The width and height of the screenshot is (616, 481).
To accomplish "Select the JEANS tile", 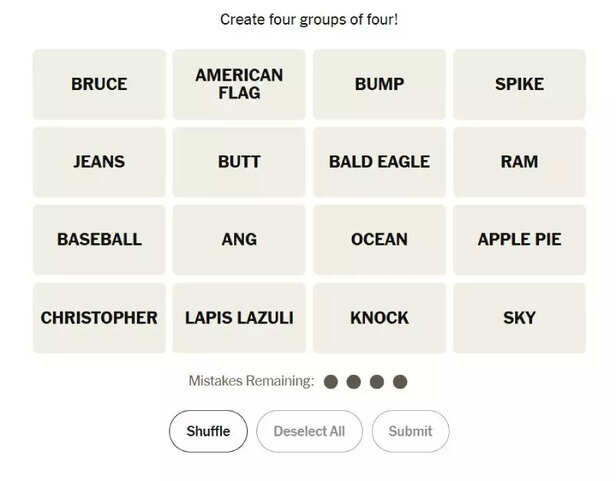I will [x=99, y=161].
